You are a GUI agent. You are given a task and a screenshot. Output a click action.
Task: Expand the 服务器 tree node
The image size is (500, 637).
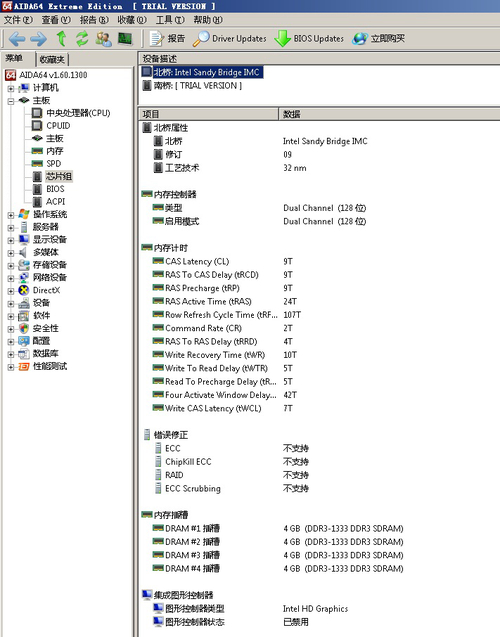[11, 227]
